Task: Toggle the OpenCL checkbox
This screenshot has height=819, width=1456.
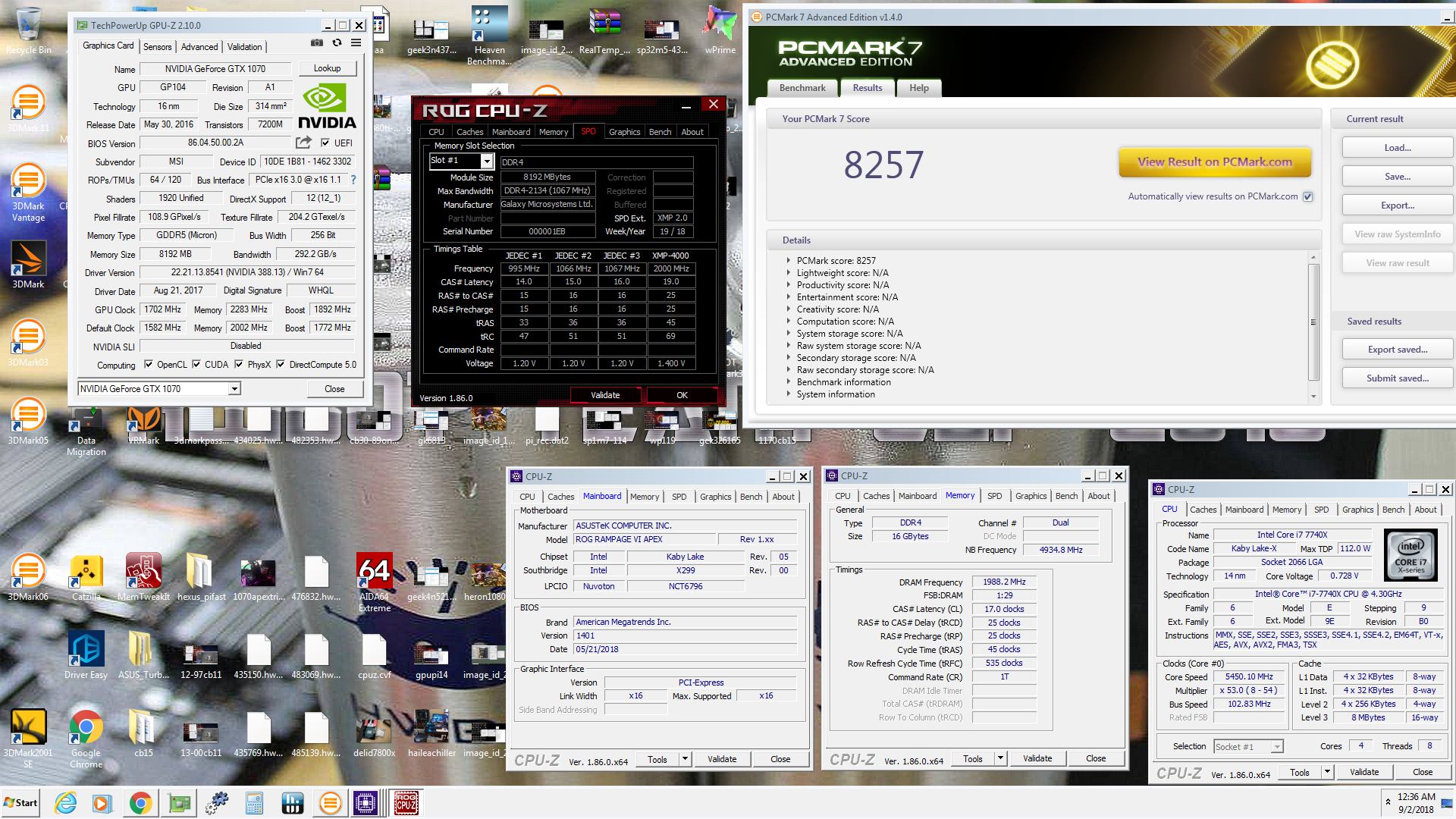Action: (149, 364)
